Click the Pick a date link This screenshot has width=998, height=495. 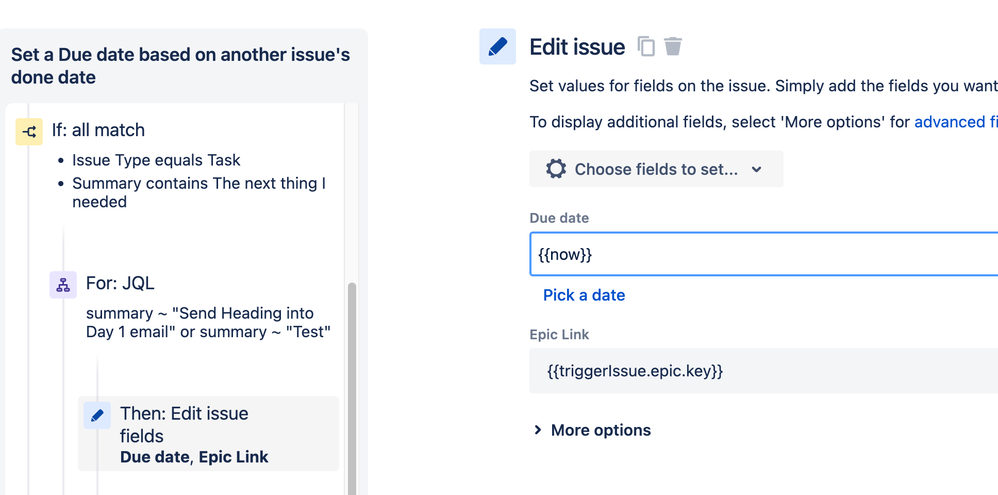point(584,295)
